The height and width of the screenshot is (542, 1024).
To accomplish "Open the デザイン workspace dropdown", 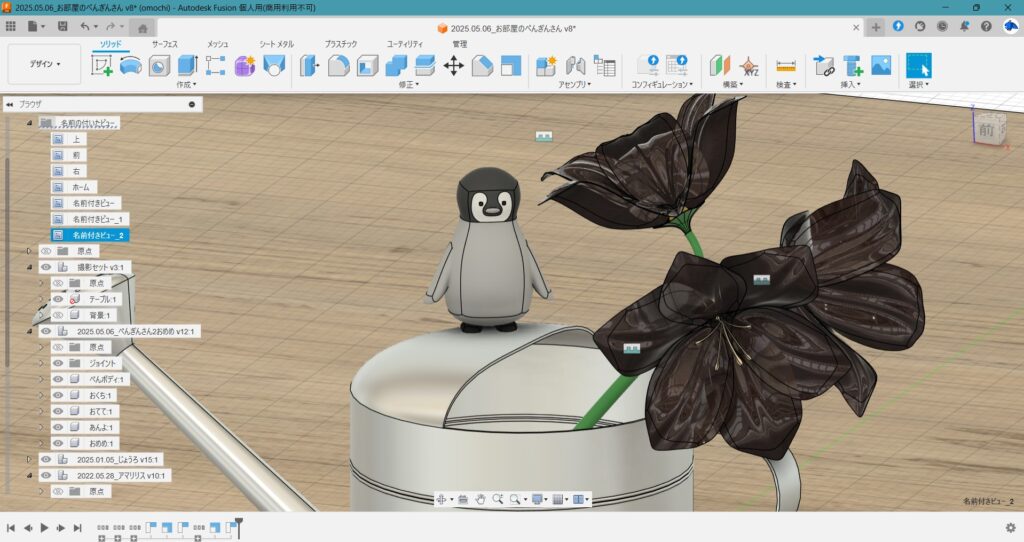I will 44,64.
